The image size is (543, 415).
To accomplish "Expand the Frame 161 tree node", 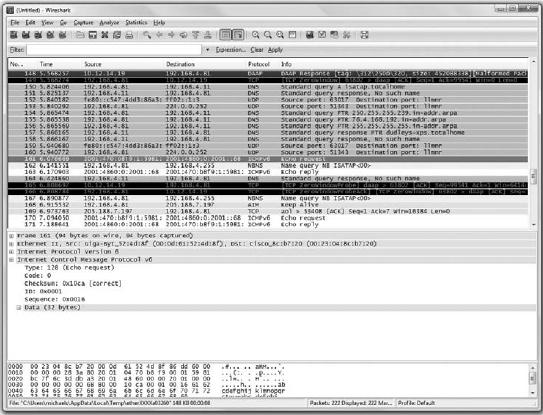I will [x=11, y=236].
